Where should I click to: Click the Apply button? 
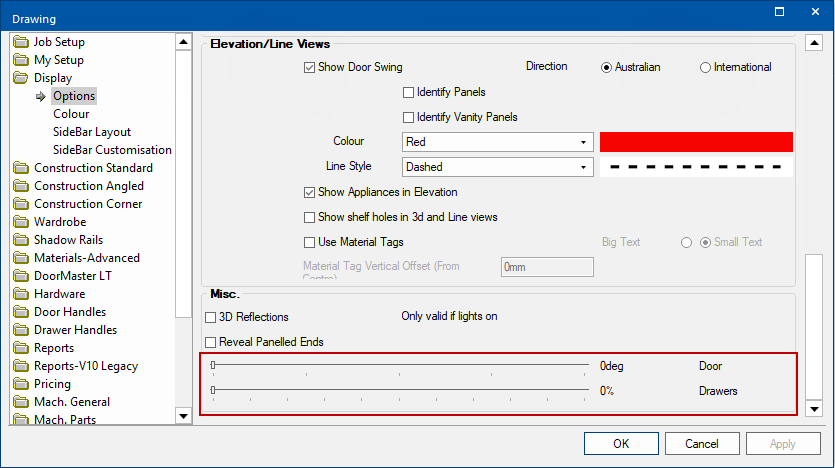[783, 444]
